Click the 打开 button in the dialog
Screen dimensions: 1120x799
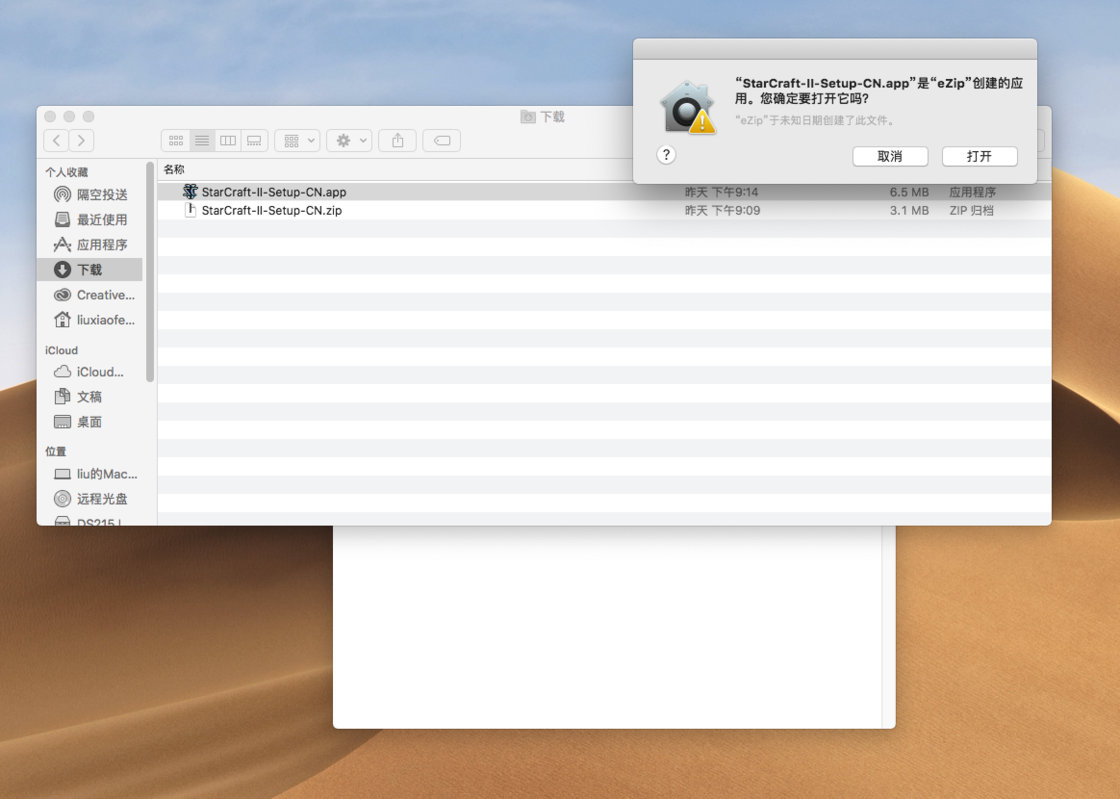(x=979, y=157)
